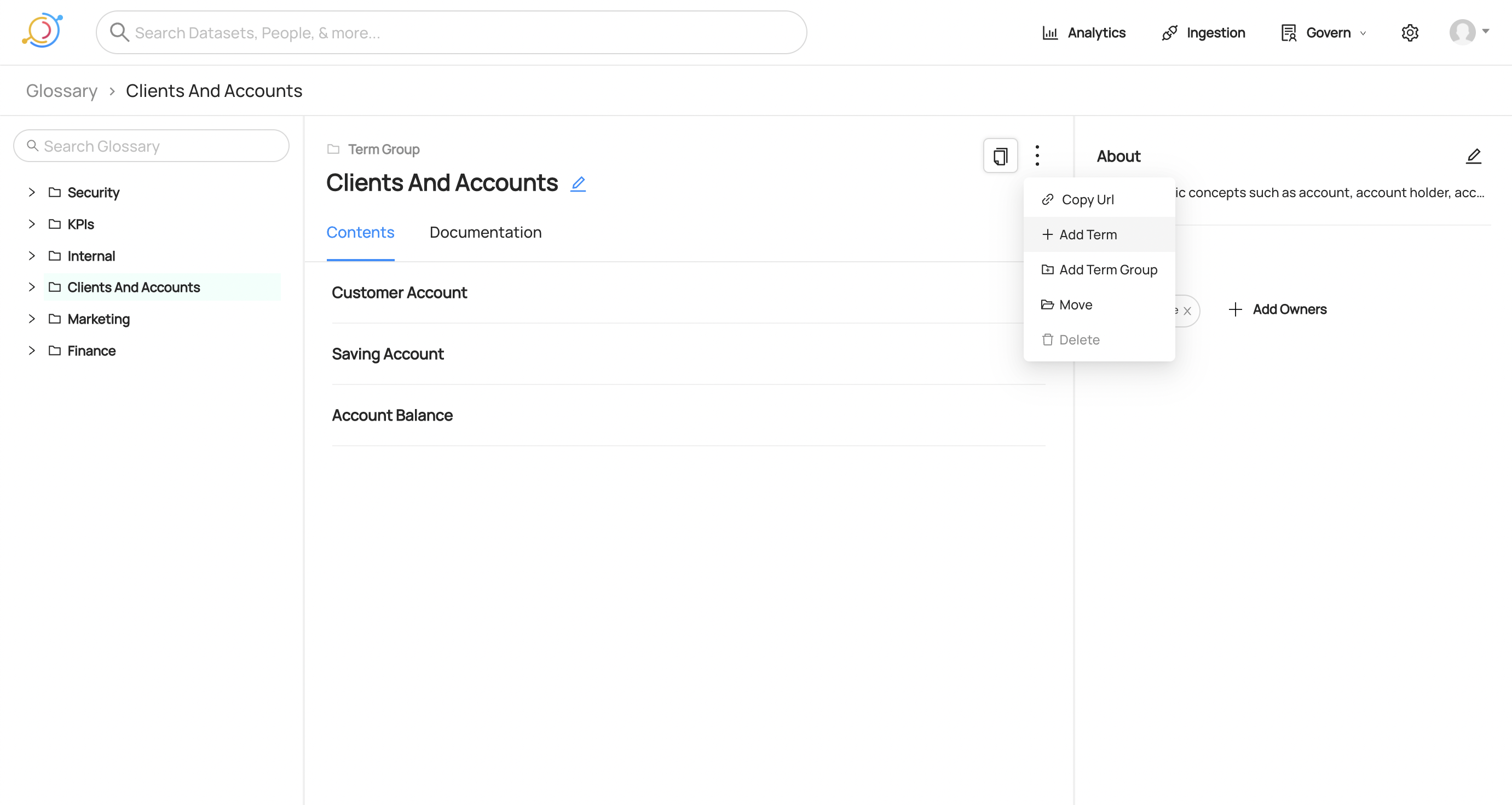Click the edit pencil next to title
1512x805 pixels.
(x=578, y=184)
